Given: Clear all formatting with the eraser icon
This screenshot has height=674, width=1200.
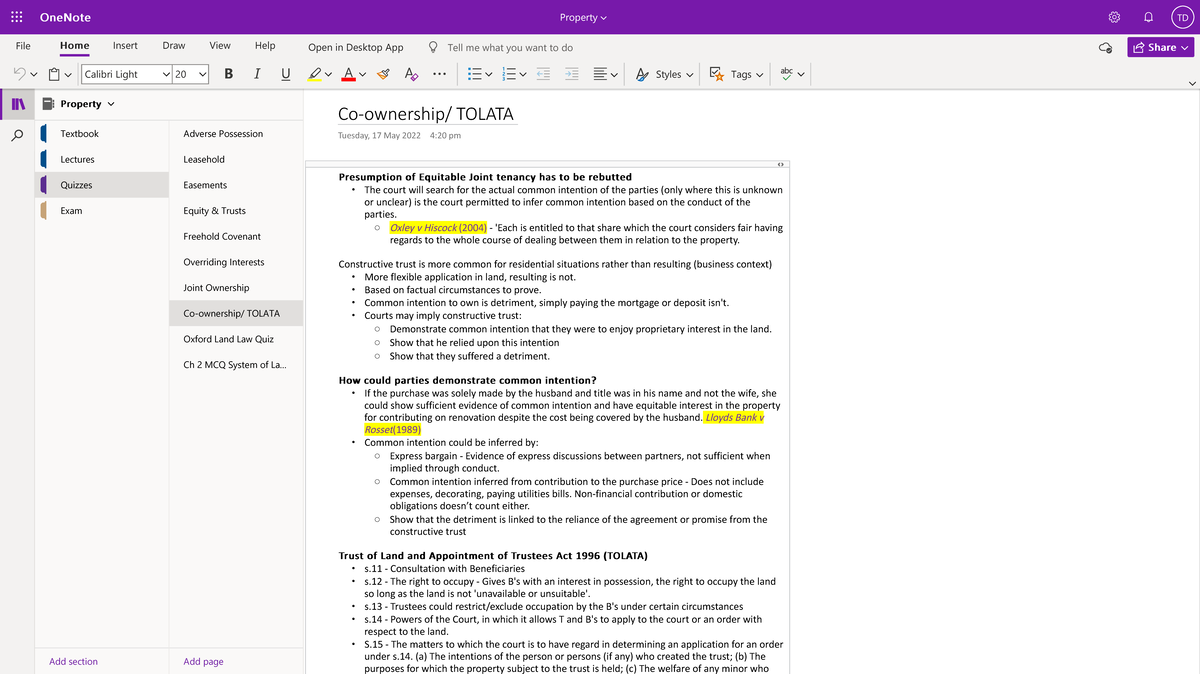Looking at the screenshot, I should 408,73.
